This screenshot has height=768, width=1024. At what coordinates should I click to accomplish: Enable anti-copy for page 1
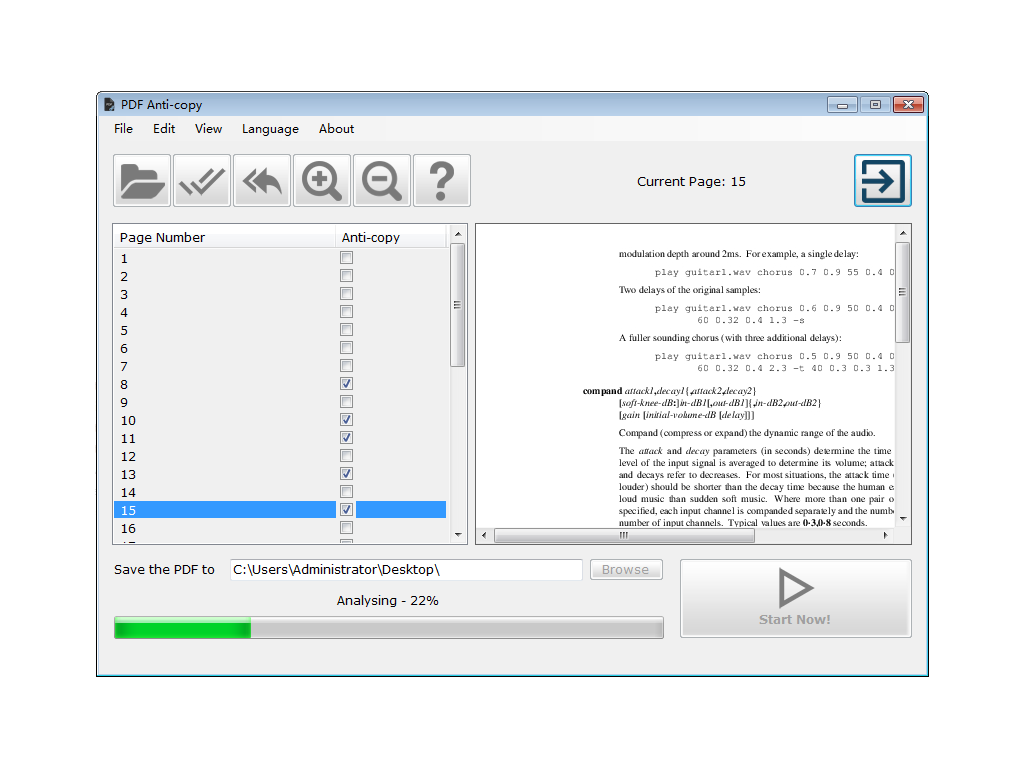pyautogui.click(x=347, y=258)
